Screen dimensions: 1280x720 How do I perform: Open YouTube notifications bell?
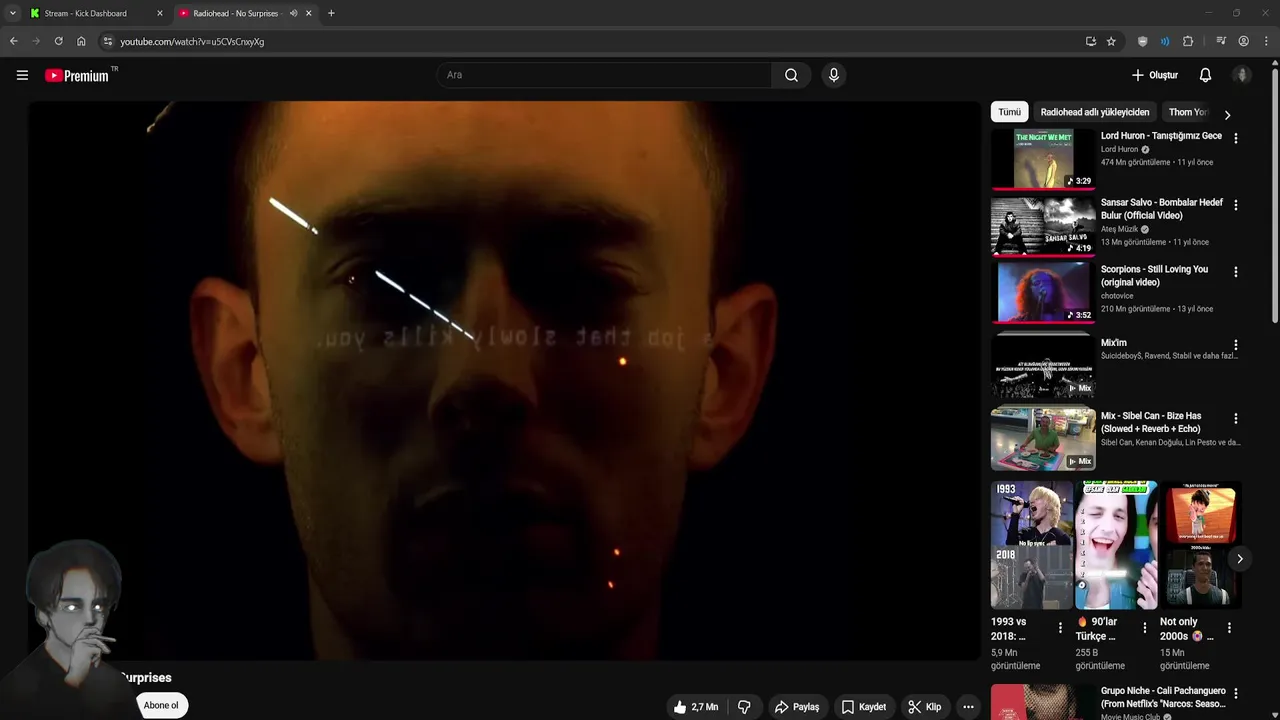(x=1205, y=75)
